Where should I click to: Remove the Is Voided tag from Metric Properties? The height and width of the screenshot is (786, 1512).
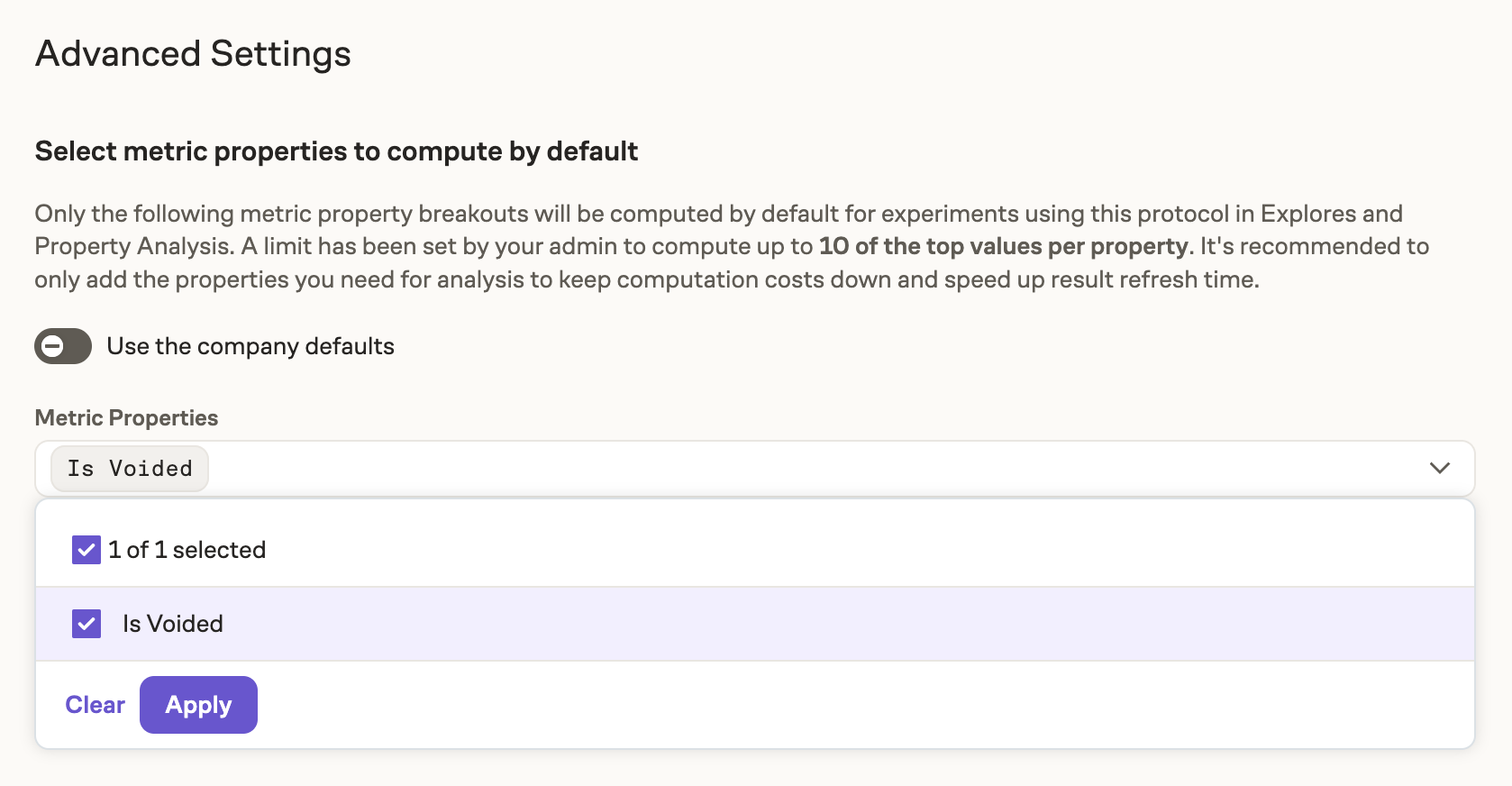coord(129,468)
